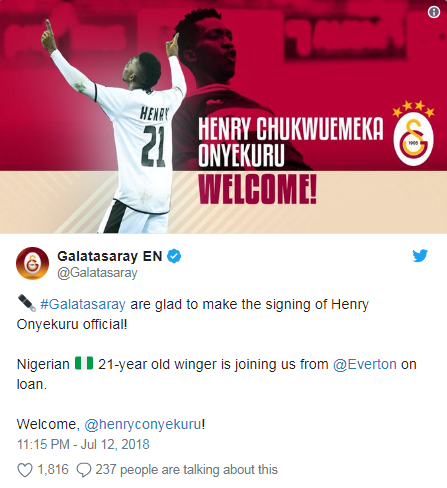Click the 1,816 likes count

(53, 470)
